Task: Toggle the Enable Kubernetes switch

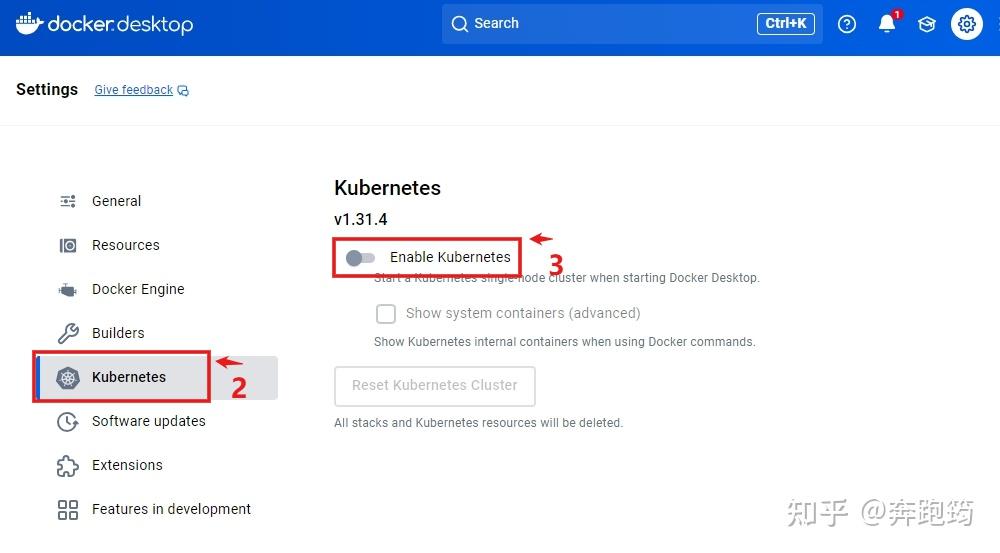Action: point(360,258)
